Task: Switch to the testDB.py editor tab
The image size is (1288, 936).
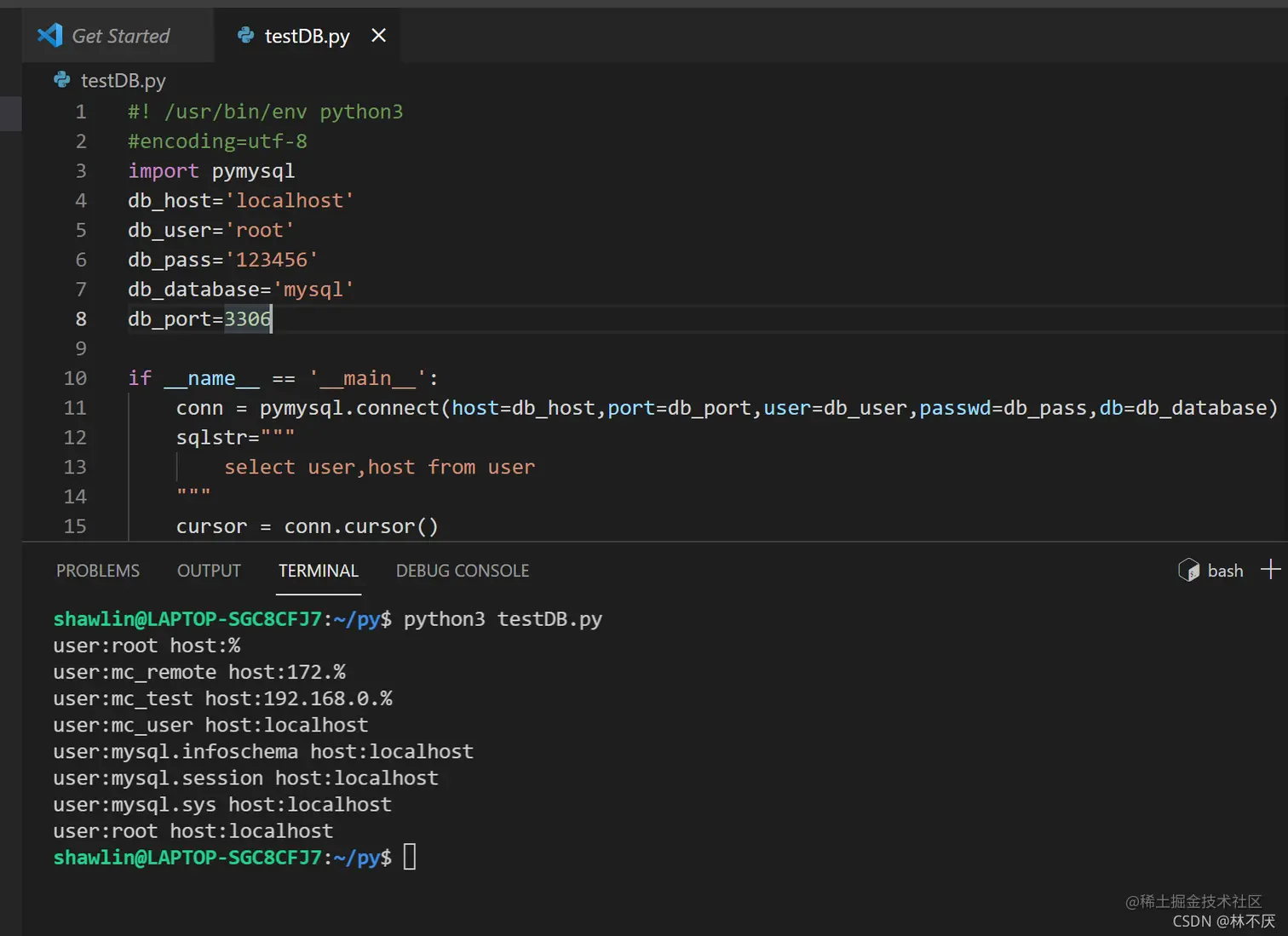Action: (307, 36)
